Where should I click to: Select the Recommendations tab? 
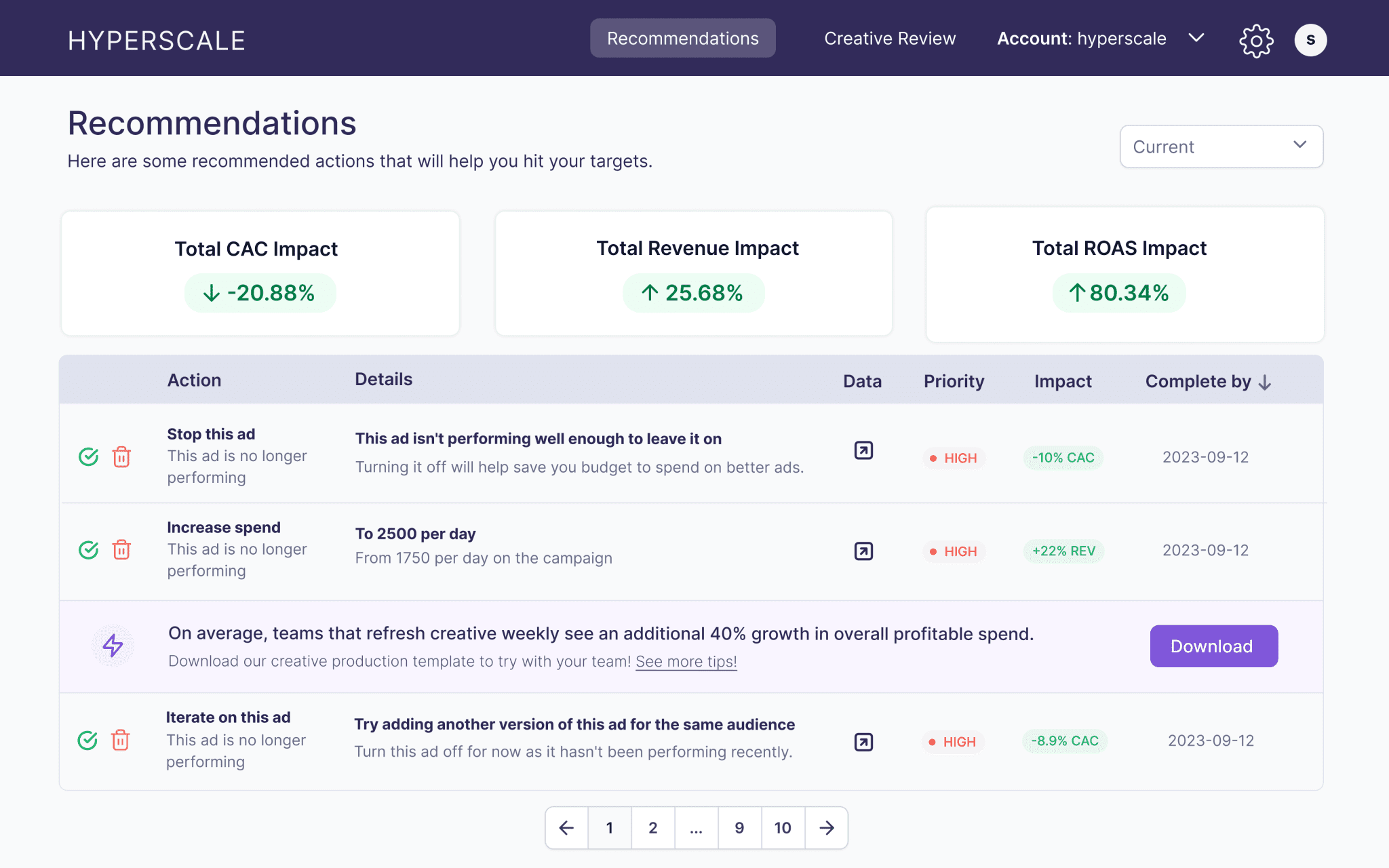[682, 39]
